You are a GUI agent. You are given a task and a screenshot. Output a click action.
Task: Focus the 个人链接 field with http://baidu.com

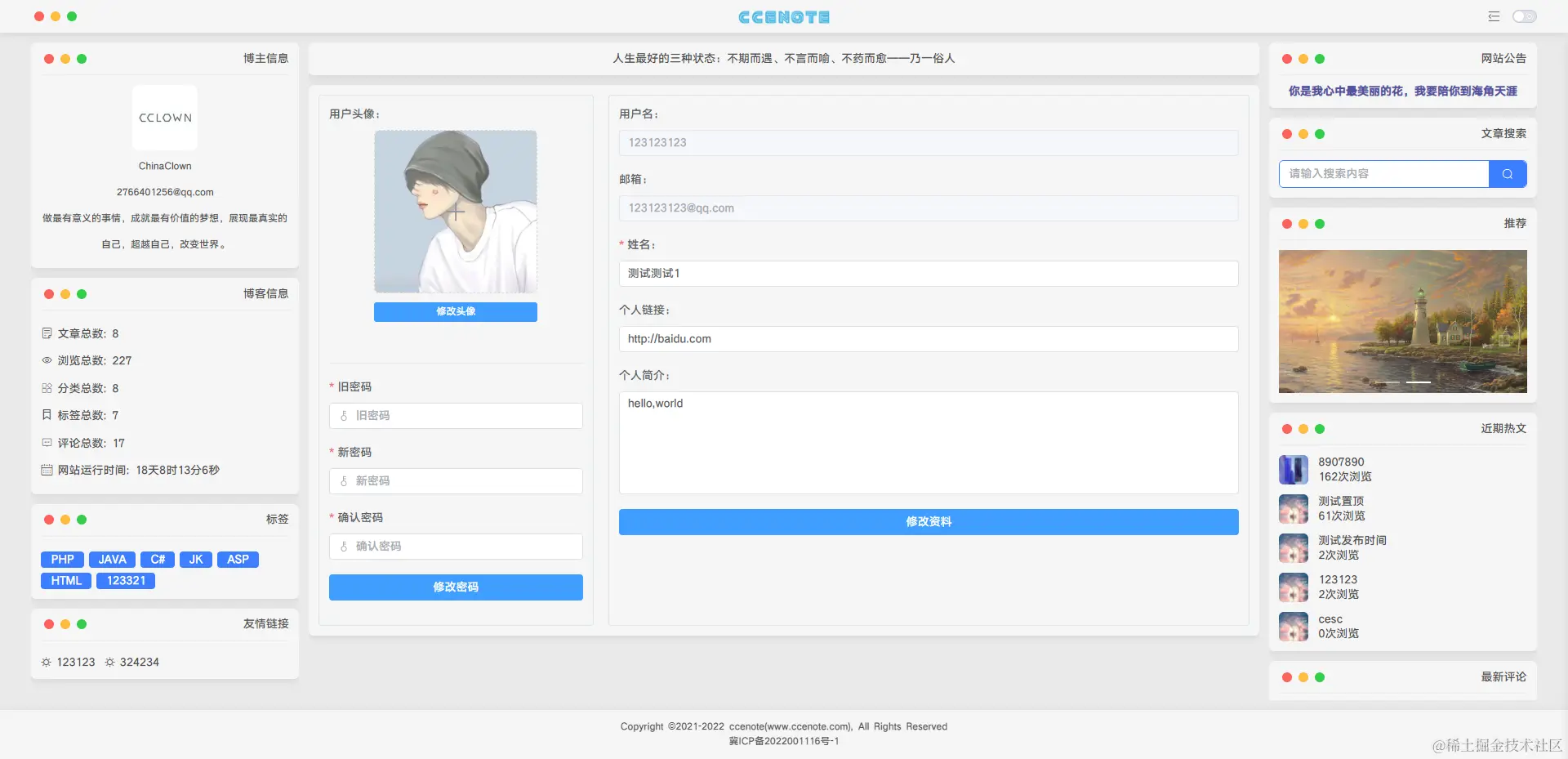pos(929,339)
